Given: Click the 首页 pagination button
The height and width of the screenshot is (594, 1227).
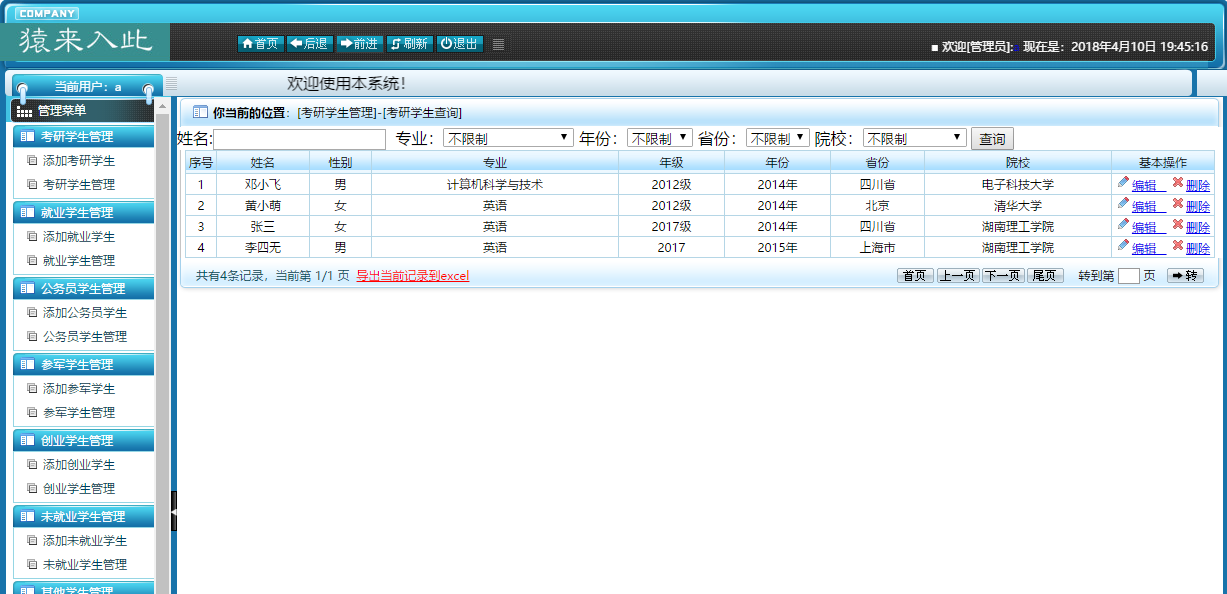Looking at the screenshot, I should (915, 276).
